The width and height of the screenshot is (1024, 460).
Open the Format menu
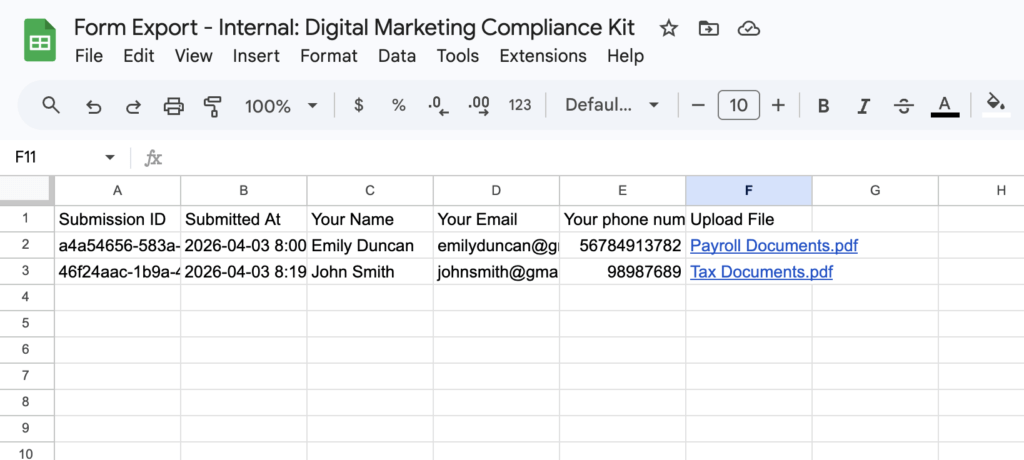(x=328, y=56)
